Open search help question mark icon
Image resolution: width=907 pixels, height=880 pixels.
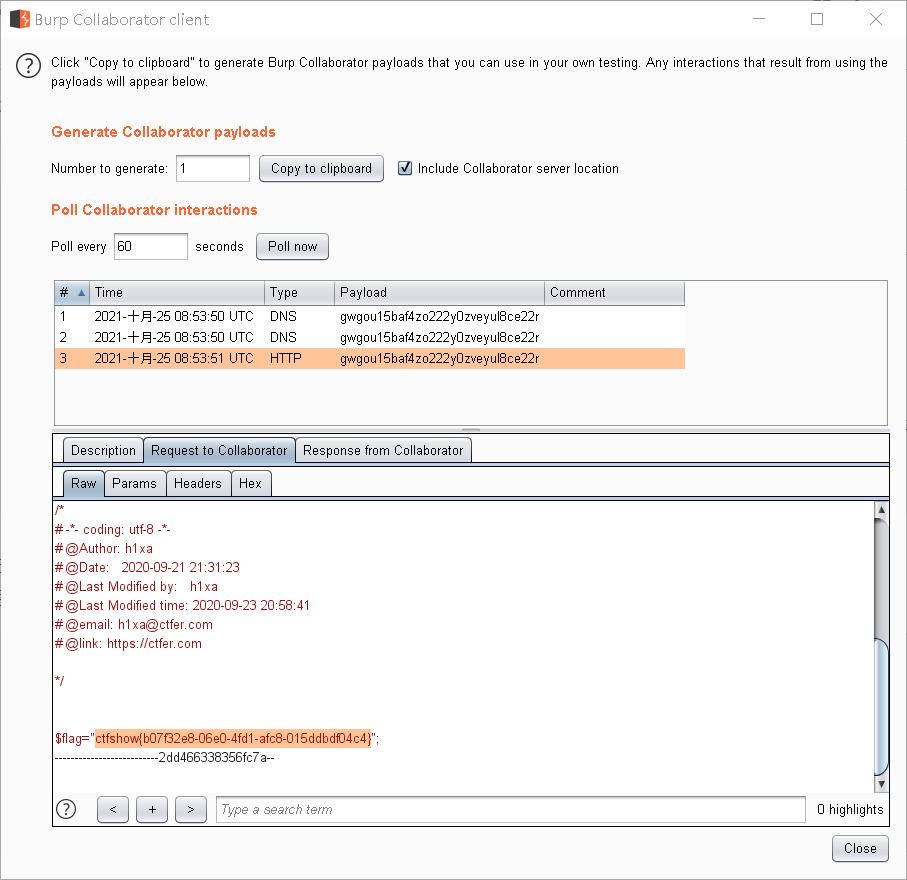[67, 809]
